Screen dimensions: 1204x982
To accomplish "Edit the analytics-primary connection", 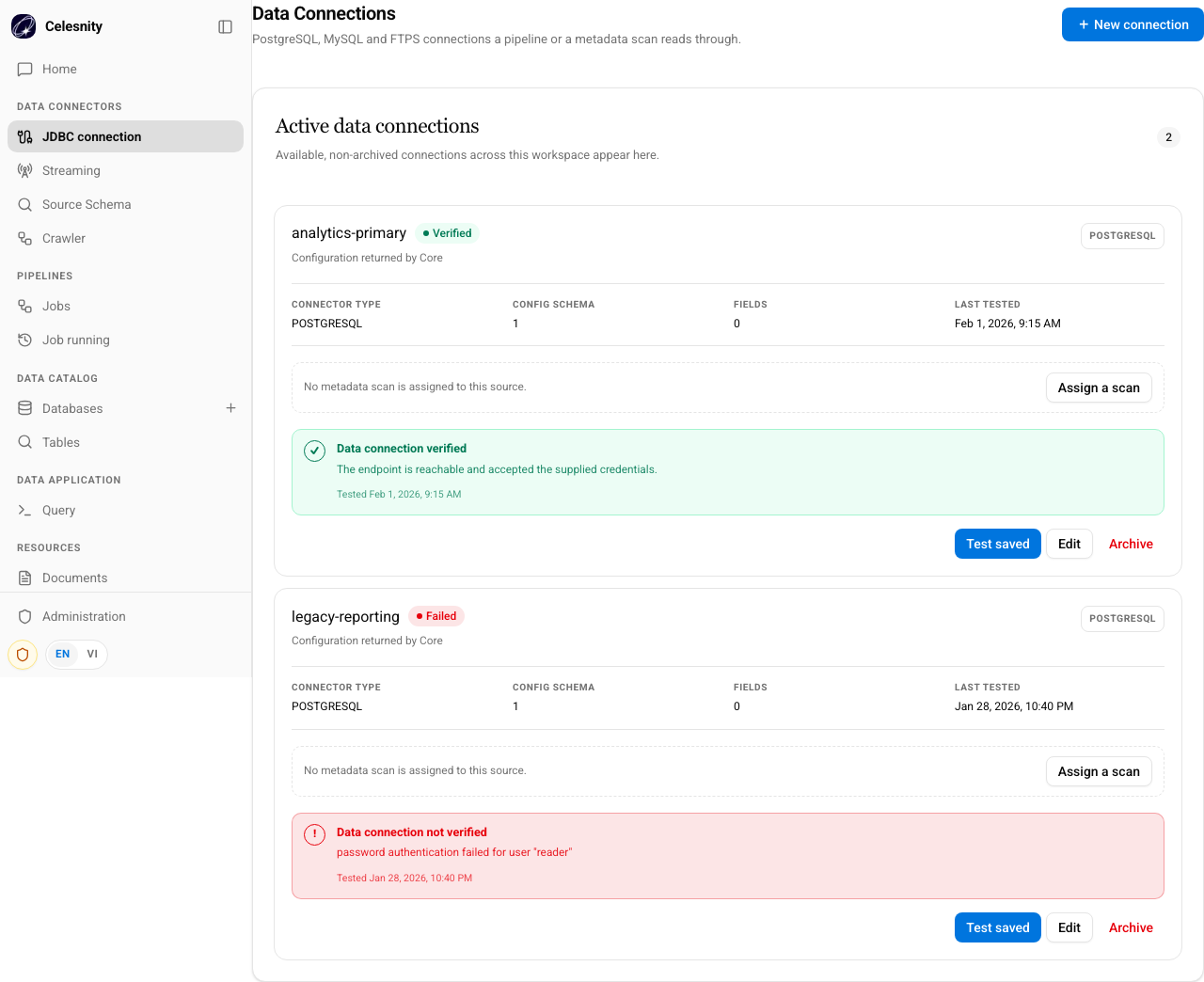I will click(x=1069, y=544).
